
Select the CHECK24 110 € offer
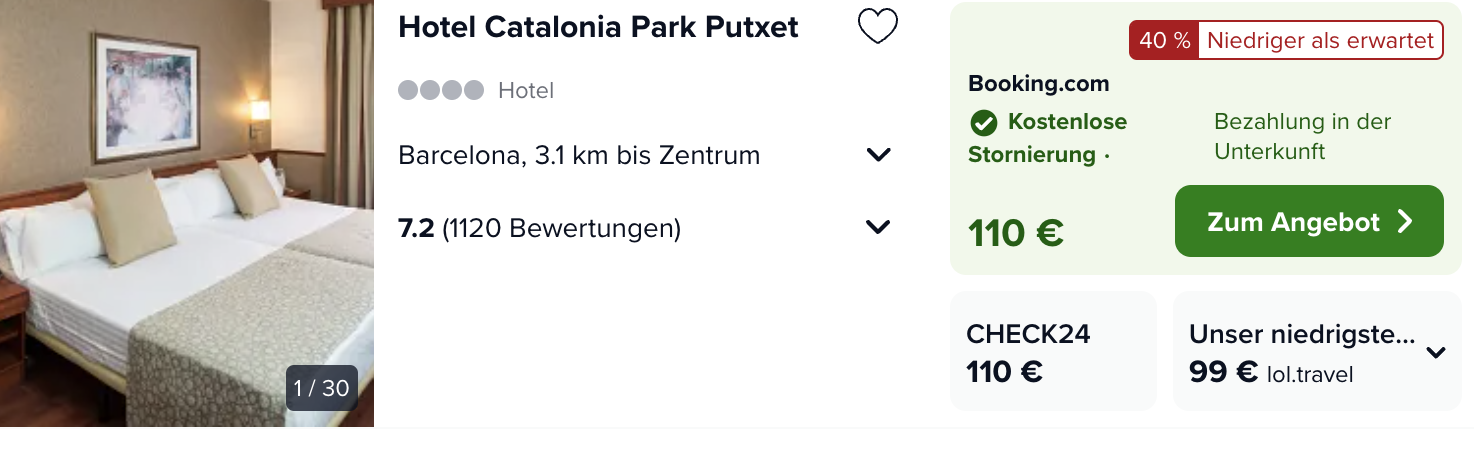(1053, 351)
